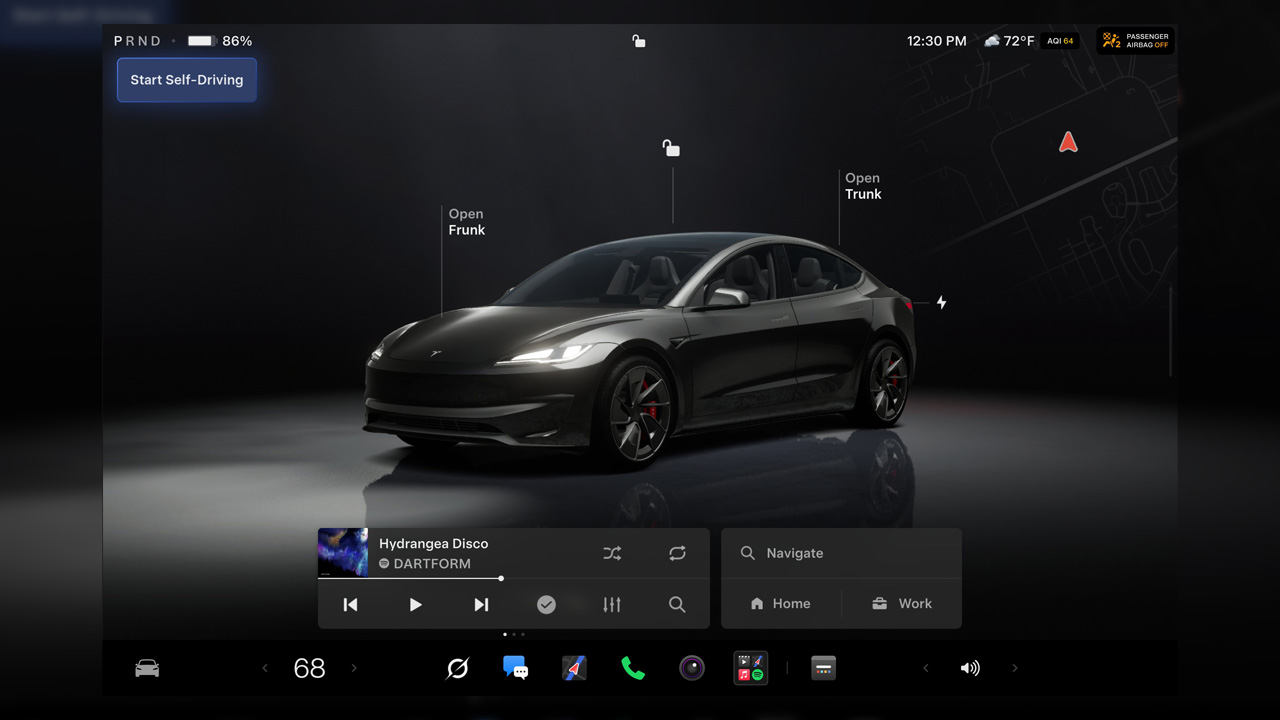Decrease cabin temperature with left chevron
Viewport: 1280px width, 720px height.
[265, 668]
